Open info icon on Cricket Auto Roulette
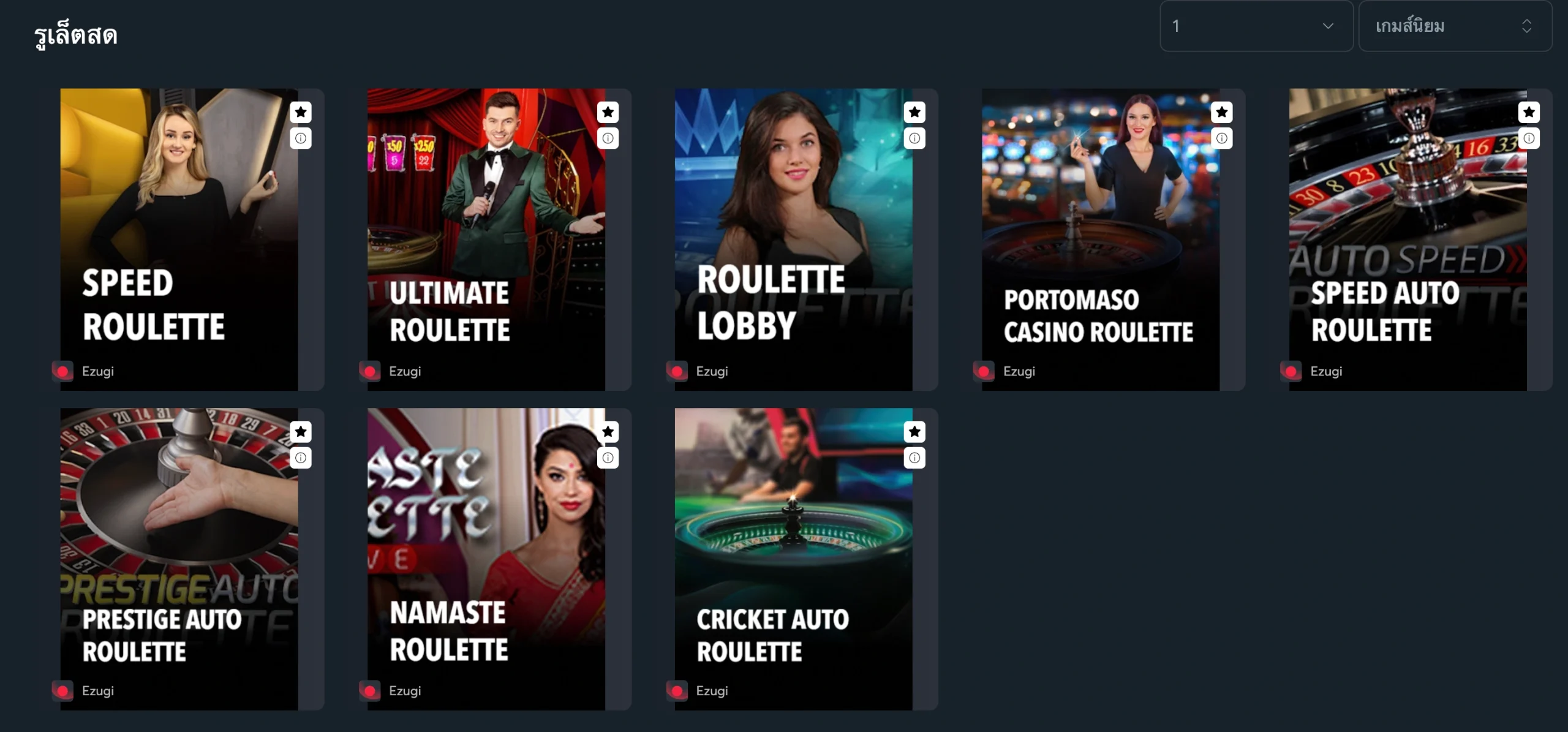Screen dimensions: 1568x732 point(914,458)
